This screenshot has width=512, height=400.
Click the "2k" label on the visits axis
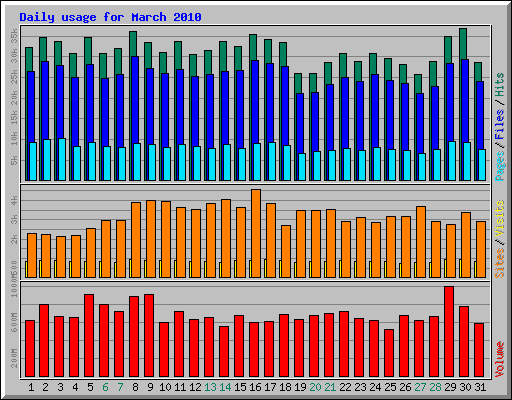click(14, 239)
